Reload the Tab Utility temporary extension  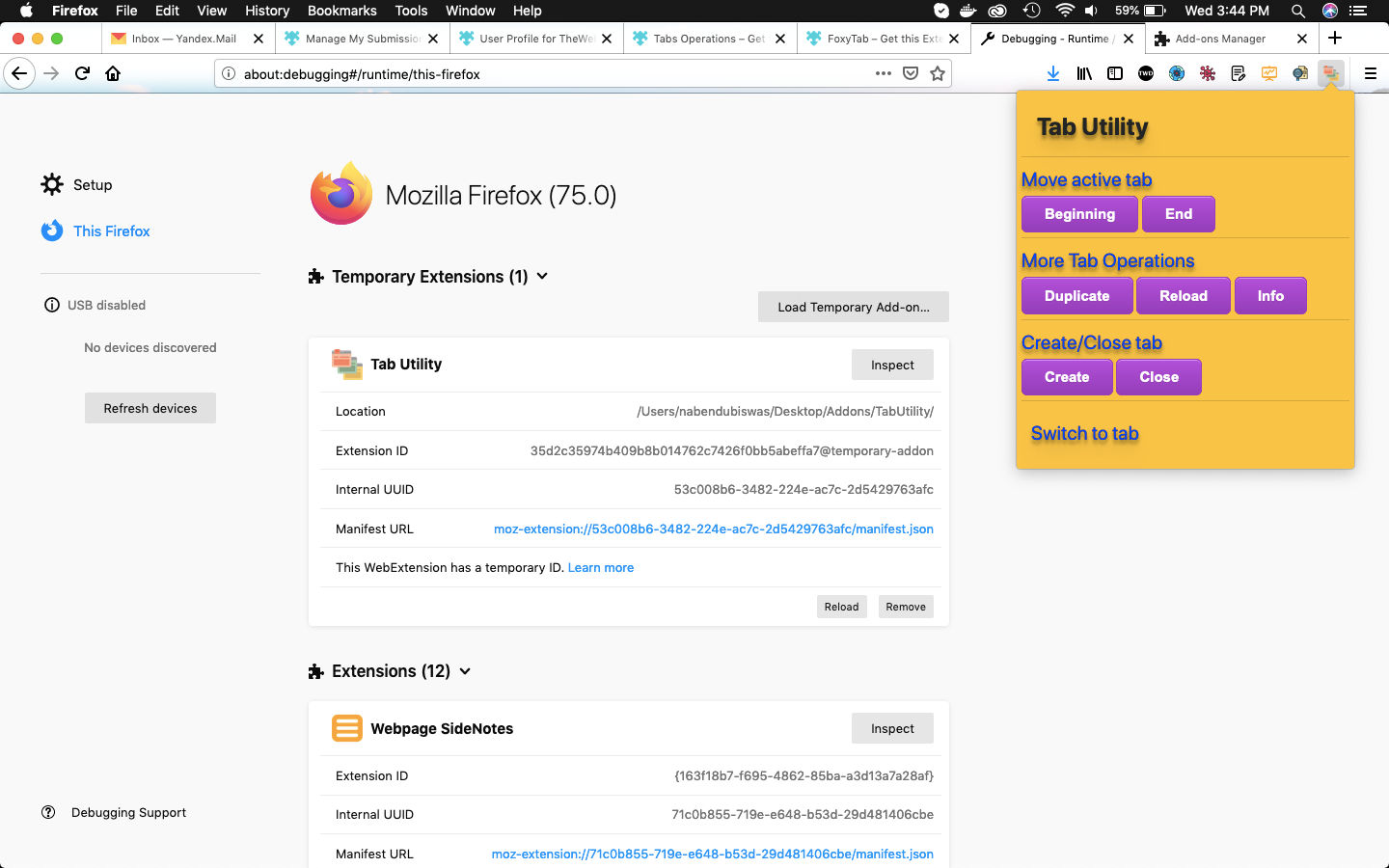tap(841, 607)
